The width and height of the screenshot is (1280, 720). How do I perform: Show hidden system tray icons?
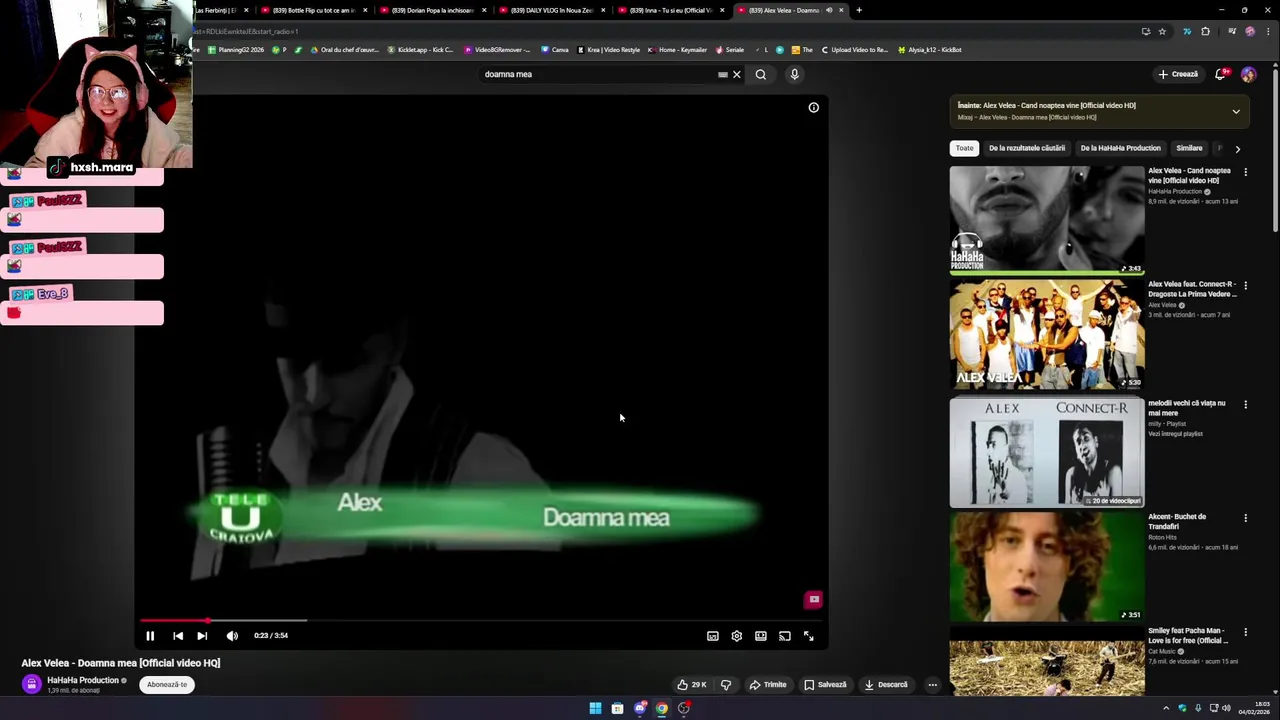point(1165,708)
